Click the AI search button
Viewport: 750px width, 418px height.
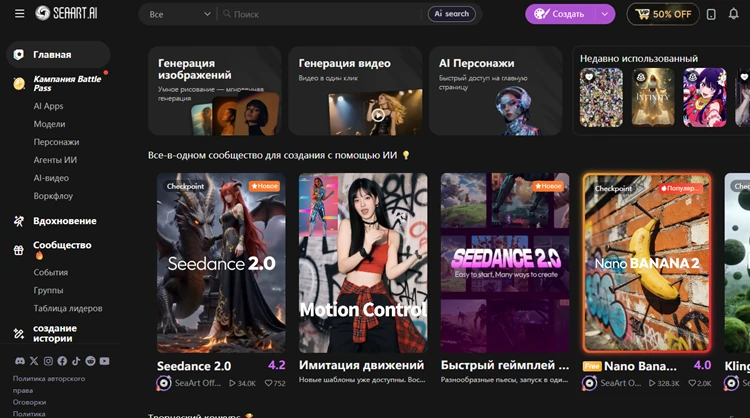pyautogui.click(x=452, y=14)
